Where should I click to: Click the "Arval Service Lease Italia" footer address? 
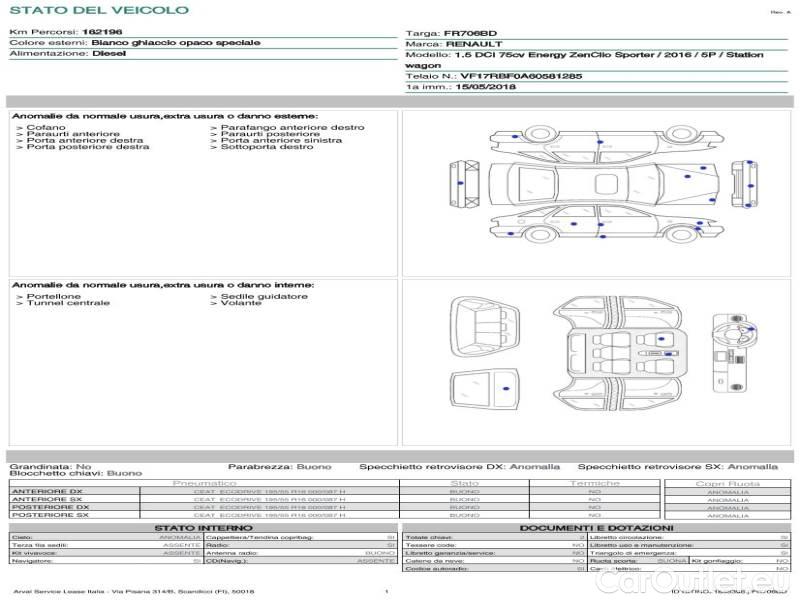[x=134, y=592]
